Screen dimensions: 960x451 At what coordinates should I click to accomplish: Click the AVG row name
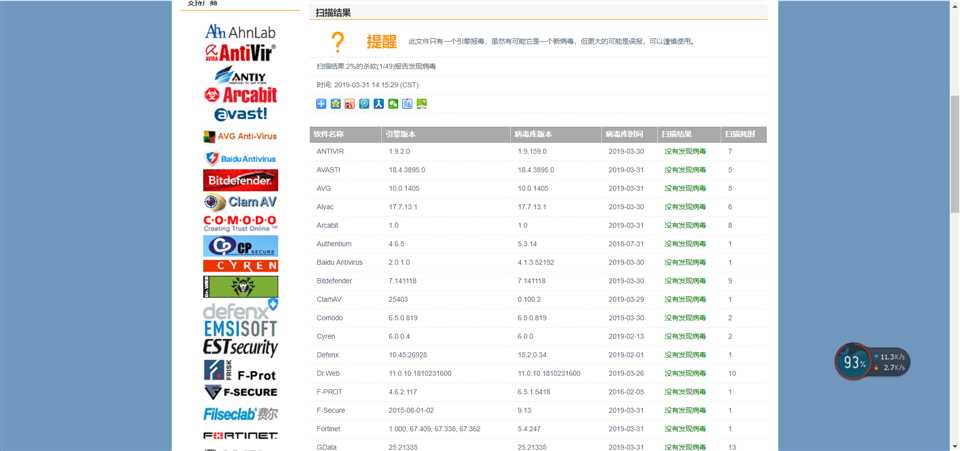pyautogui.click(x=324, y=188)
